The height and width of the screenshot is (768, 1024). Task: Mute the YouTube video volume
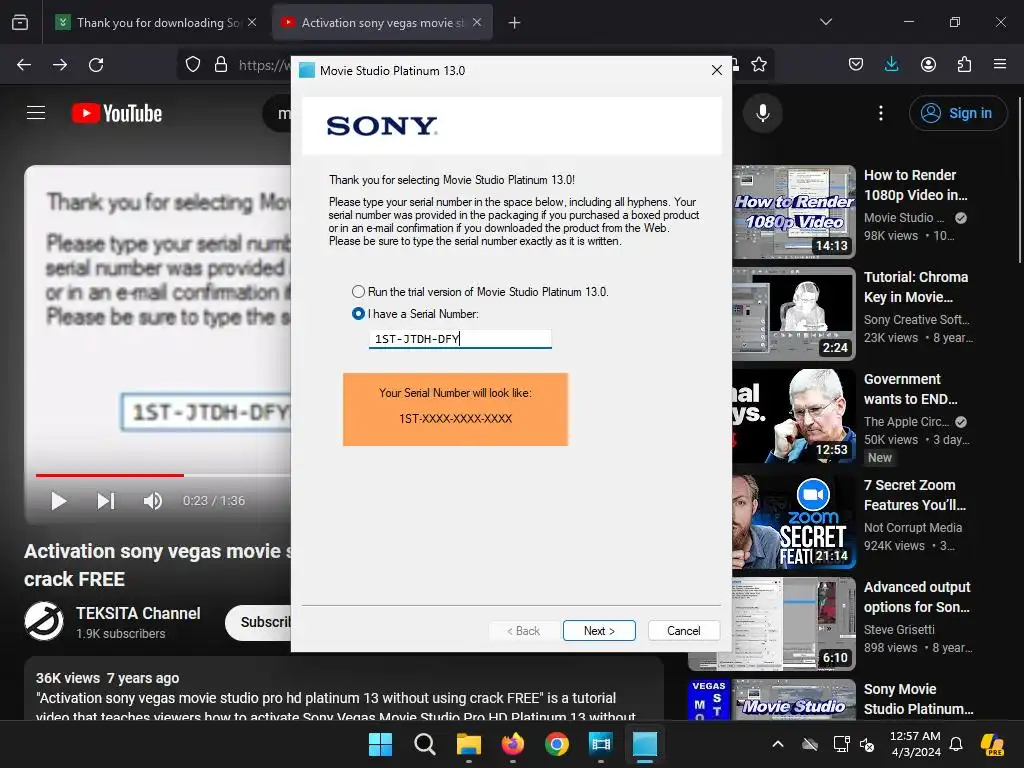coord(152,501)
